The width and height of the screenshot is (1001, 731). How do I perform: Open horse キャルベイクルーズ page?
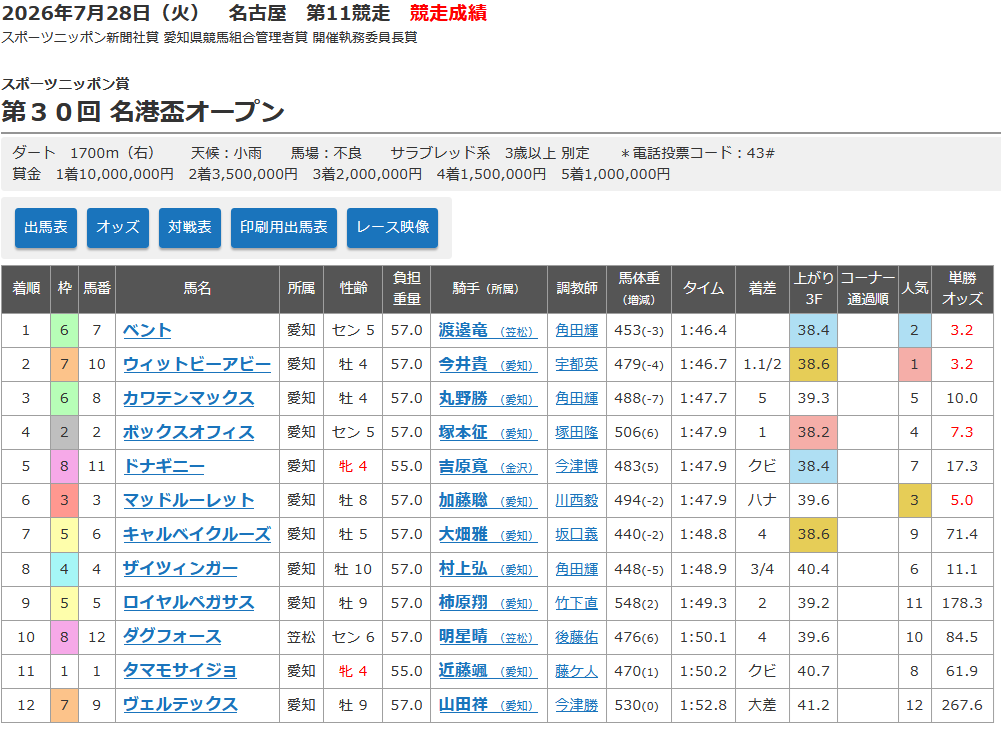tap(197, 534)
